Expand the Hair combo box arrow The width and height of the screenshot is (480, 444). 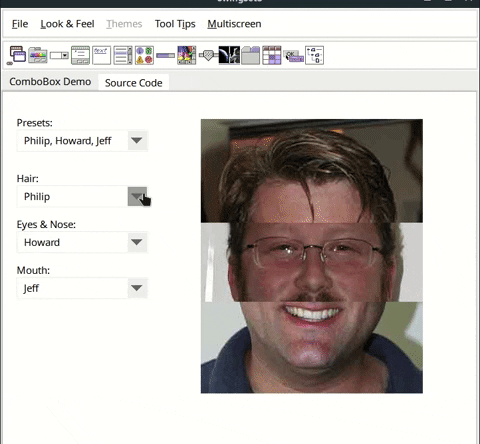[137, 196]
